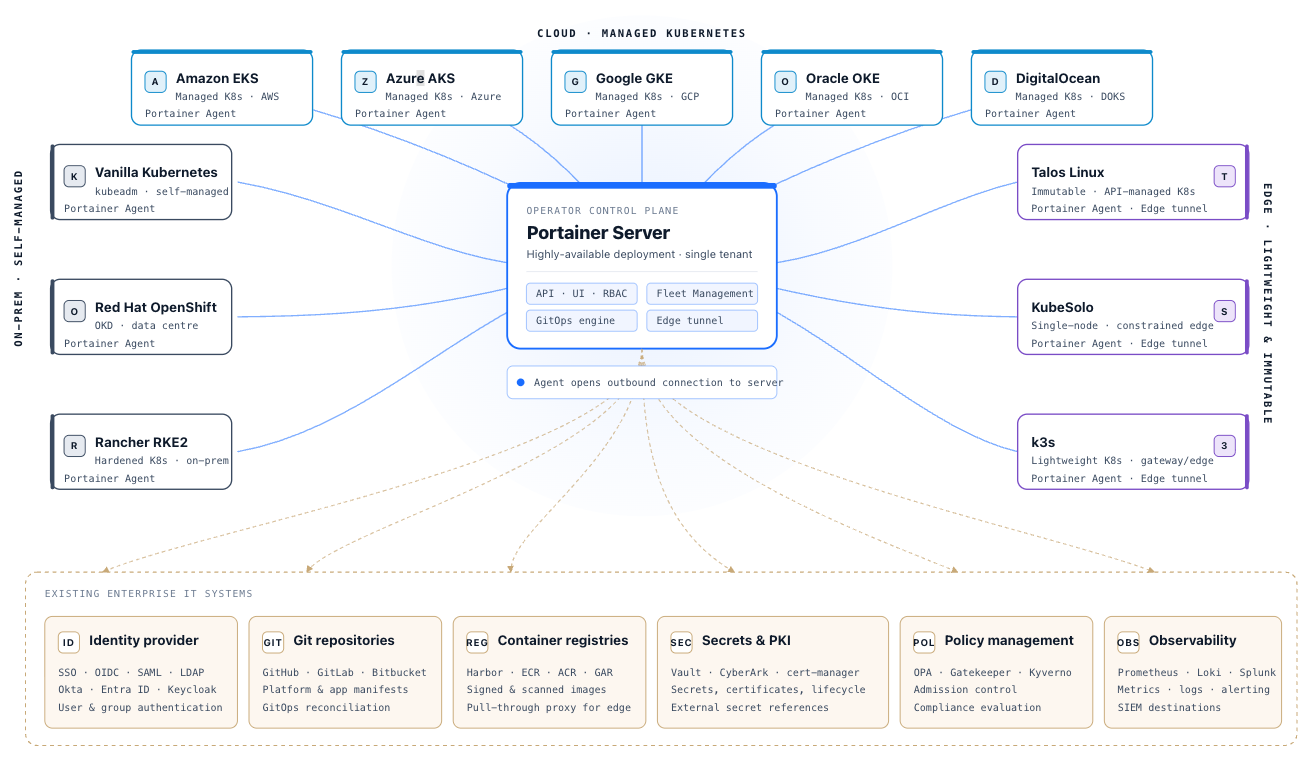This screenshot has height=757, width=1307.
Task: Click the "GitOps engine" chip
Action: click(582, 321)
